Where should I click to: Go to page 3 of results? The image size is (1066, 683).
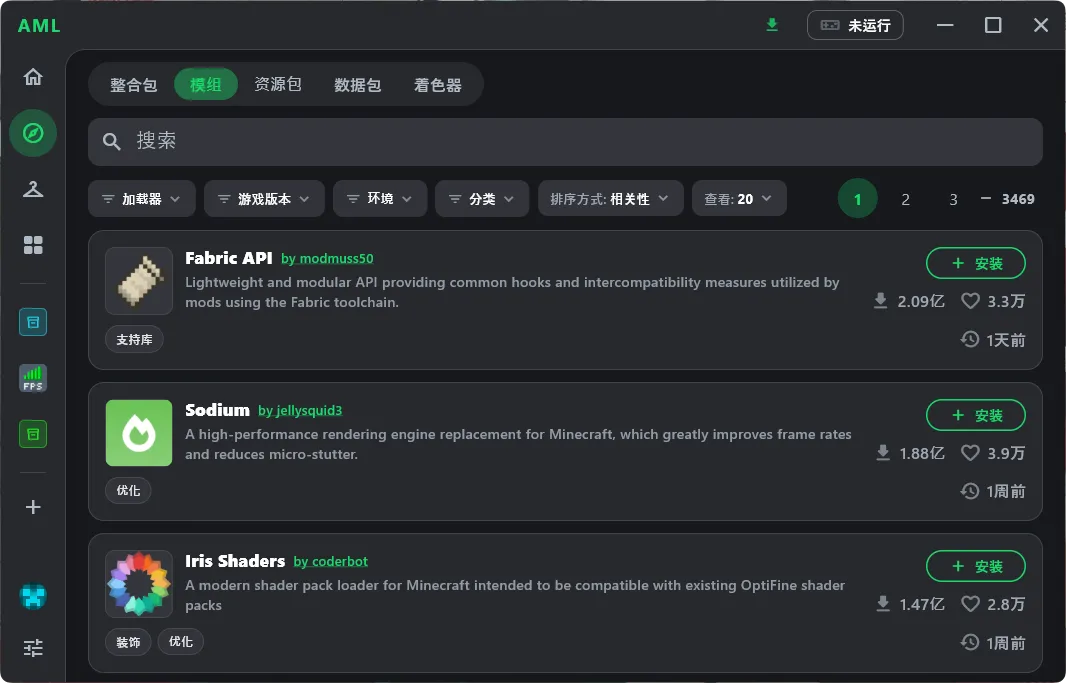(x=953, y=199)
